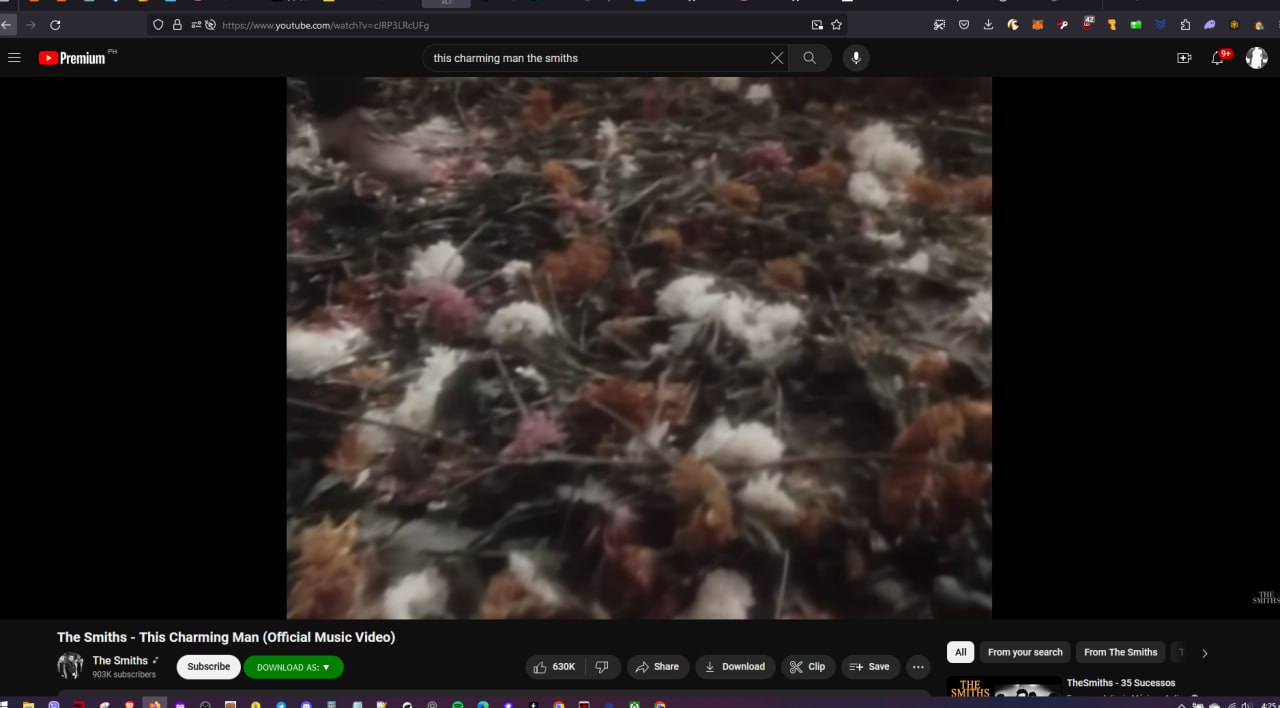Select the From The Smiths chip
Viewport: 1280px width, 708px height.
[1120, 652]
